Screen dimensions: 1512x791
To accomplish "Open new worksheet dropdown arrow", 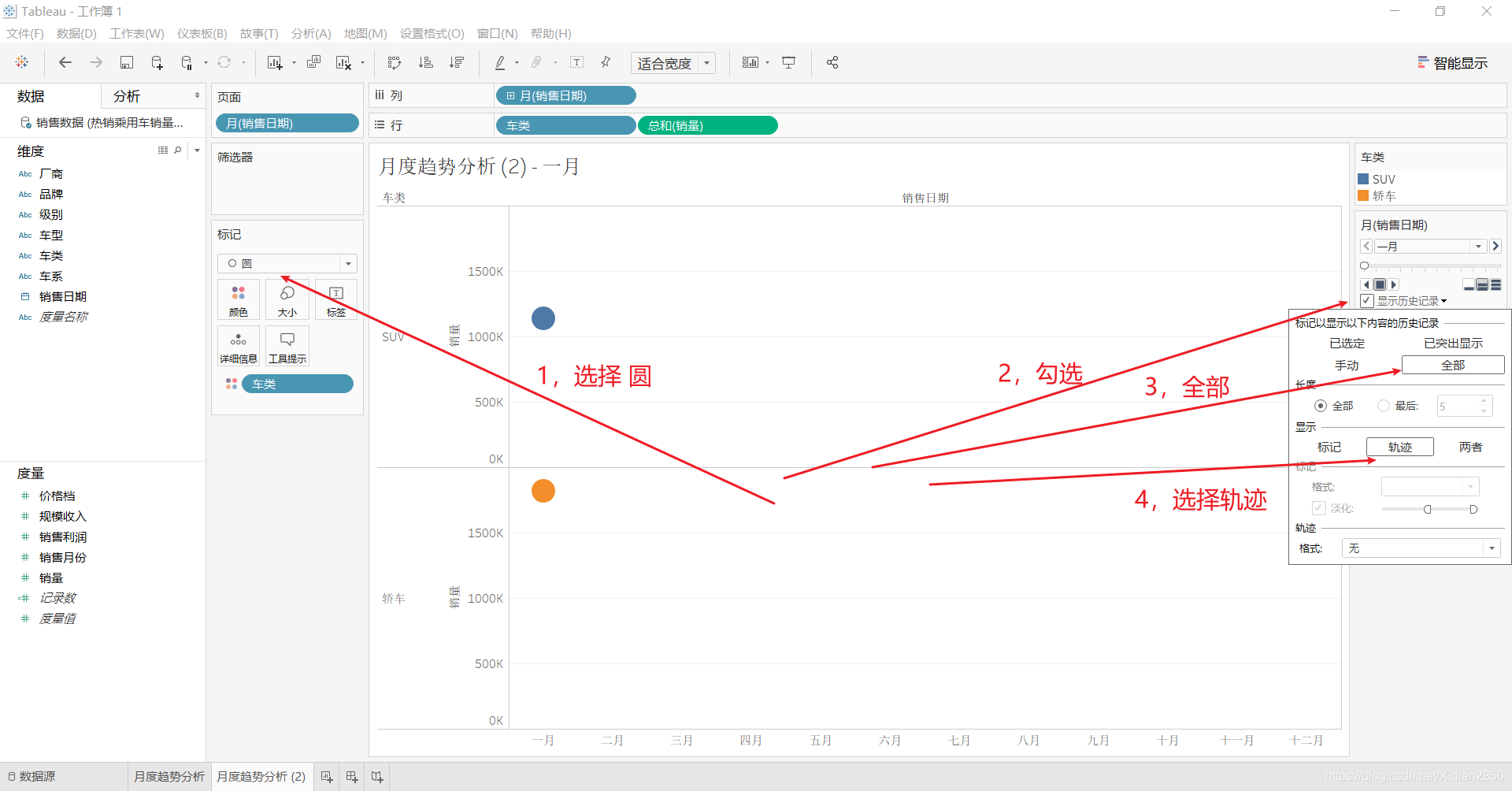I will click(x=294, y=63).
